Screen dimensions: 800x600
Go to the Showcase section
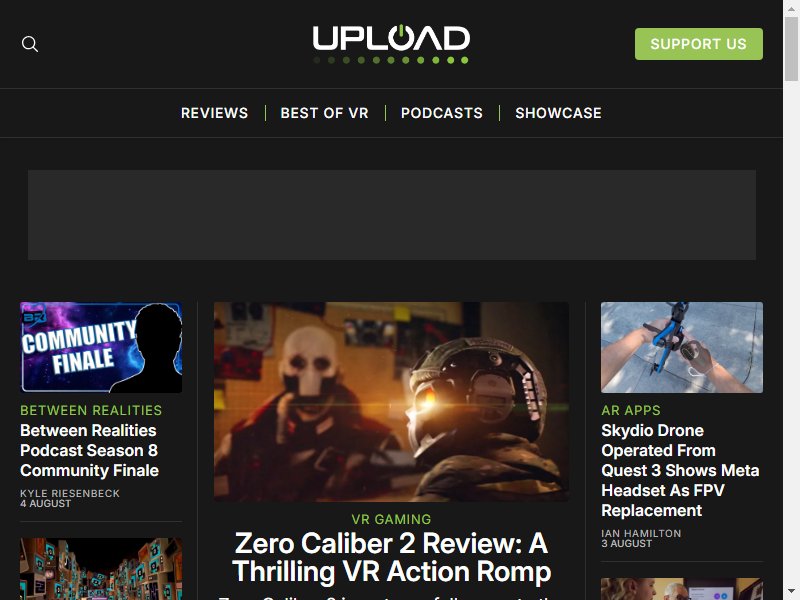558,113
